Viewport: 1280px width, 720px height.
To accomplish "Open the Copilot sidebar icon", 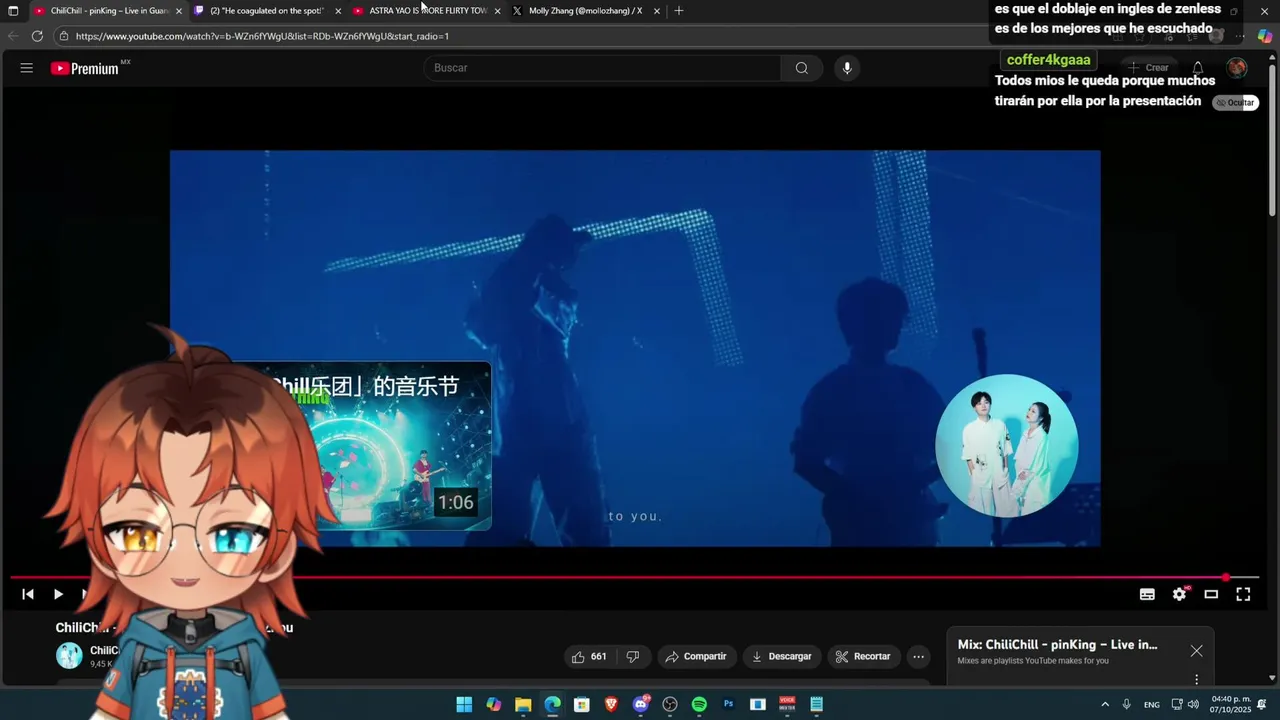I will coord(1265,36).
